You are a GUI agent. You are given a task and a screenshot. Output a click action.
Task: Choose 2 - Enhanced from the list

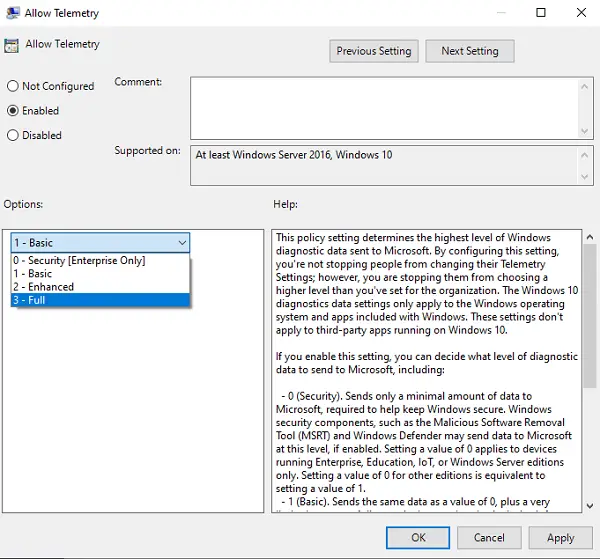pos(100,287)
